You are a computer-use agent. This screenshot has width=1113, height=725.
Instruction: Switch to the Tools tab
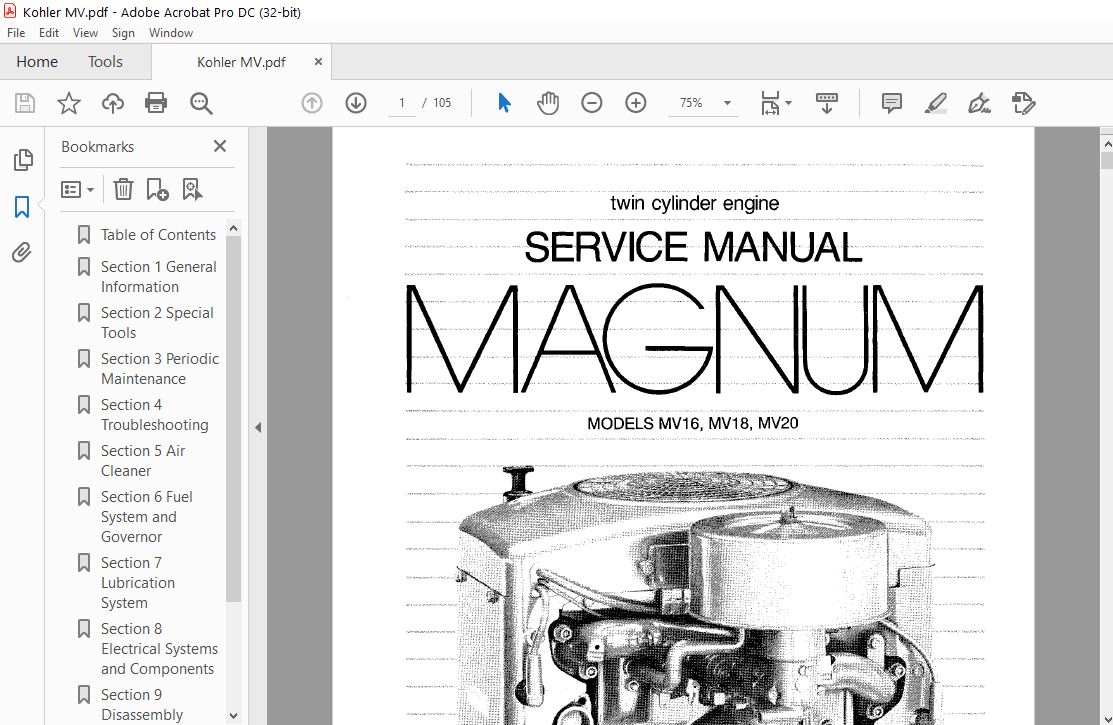105,62
